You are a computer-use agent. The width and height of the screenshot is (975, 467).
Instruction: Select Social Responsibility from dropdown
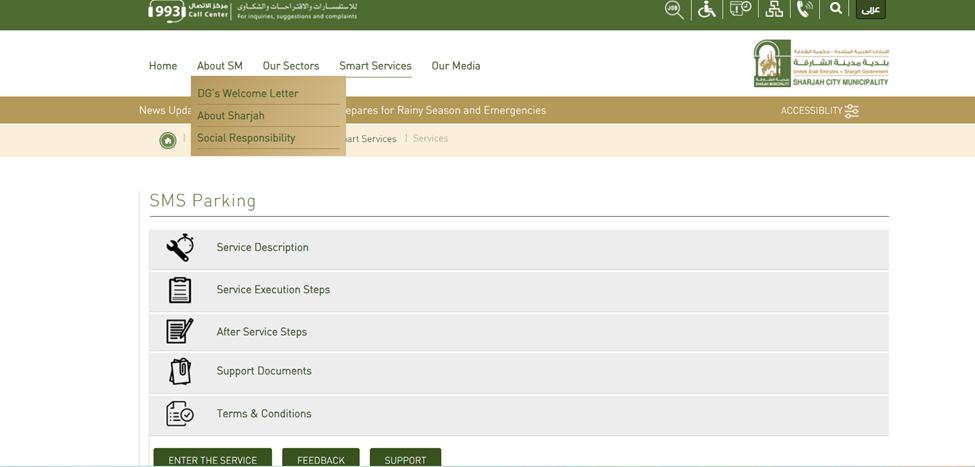coord(246,138)
